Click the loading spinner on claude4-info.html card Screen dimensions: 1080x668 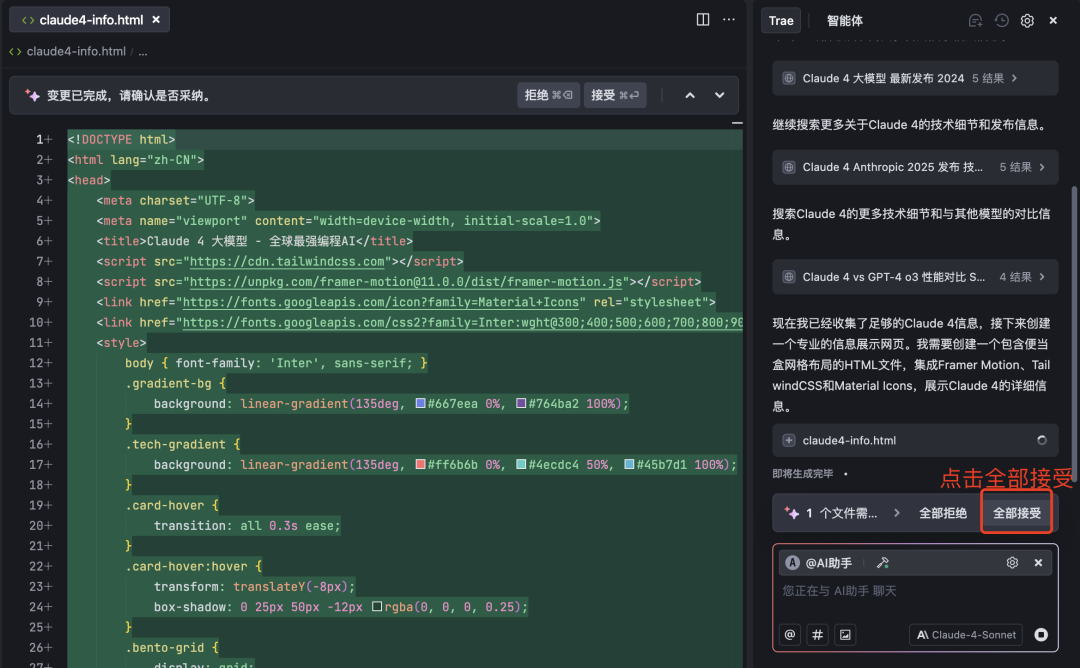coord(1041,440)
